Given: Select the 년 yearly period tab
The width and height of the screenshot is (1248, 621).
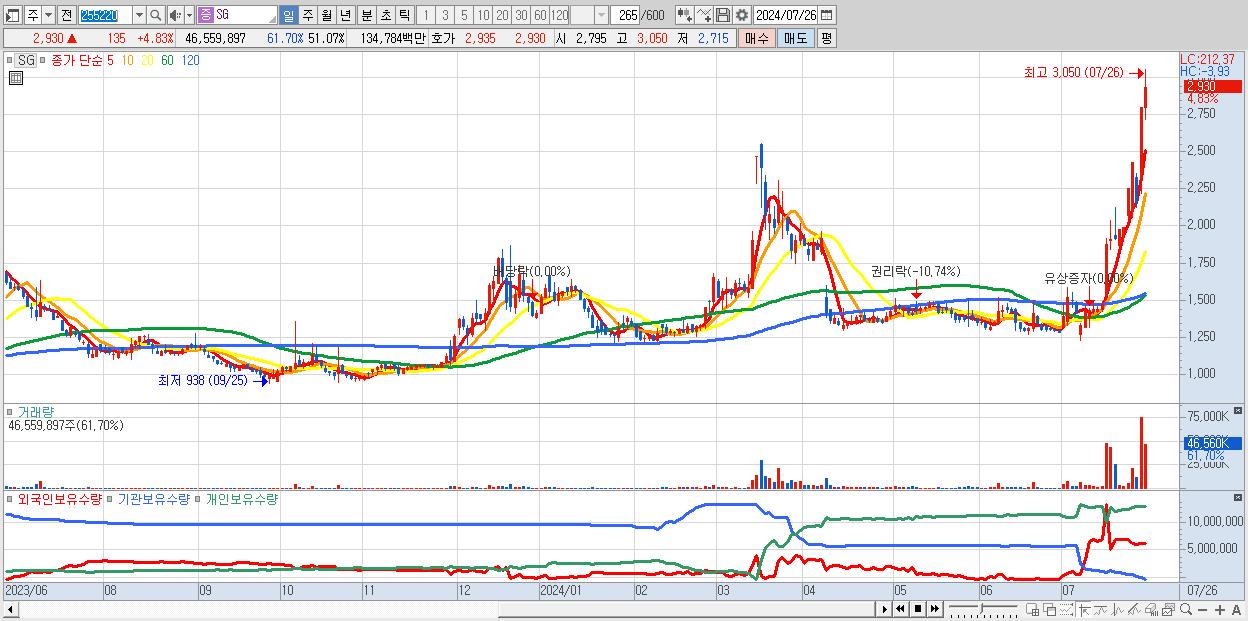Looking at the screenshot, I should pos(345,15).
